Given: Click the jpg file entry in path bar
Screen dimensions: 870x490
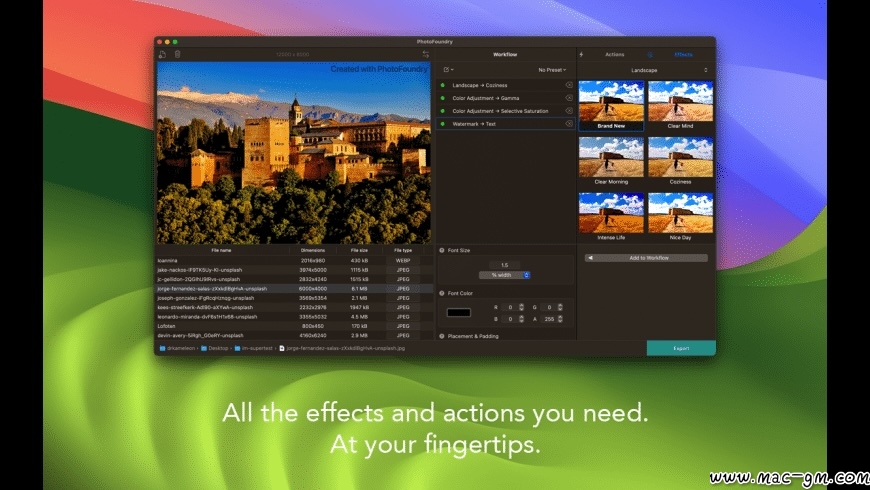Looking at the screenshot, I should click(342, 348).
